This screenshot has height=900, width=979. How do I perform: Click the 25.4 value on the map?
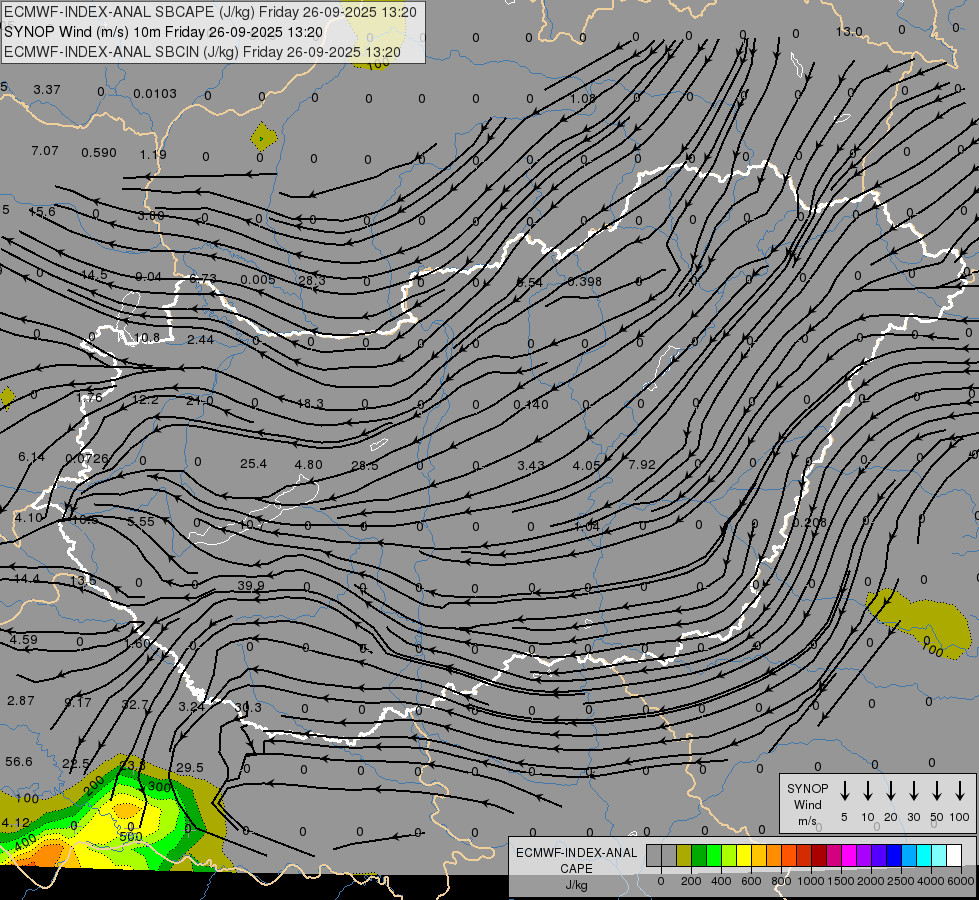(x=253, y=463)
